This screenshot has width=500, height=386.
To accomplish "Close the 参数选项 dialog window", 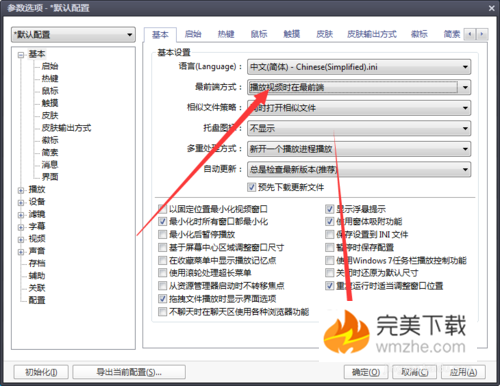I will [x=492, y=8].
